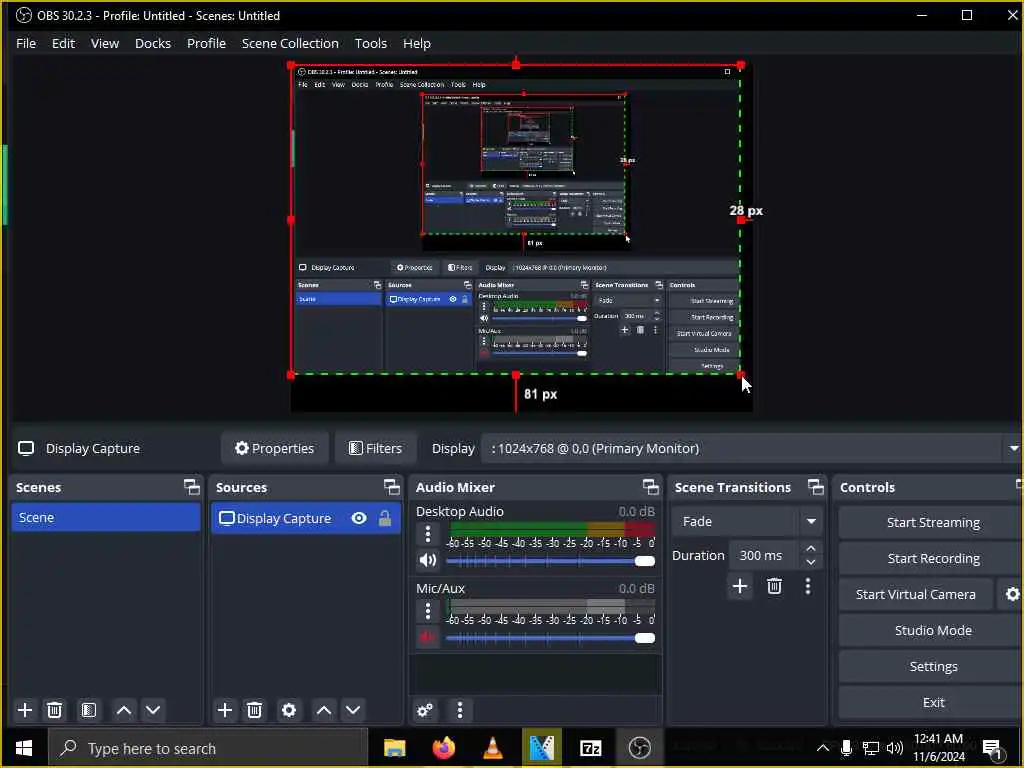1024x768 pixels.
Task: Open the Docks menu
Action: (153, 43)
